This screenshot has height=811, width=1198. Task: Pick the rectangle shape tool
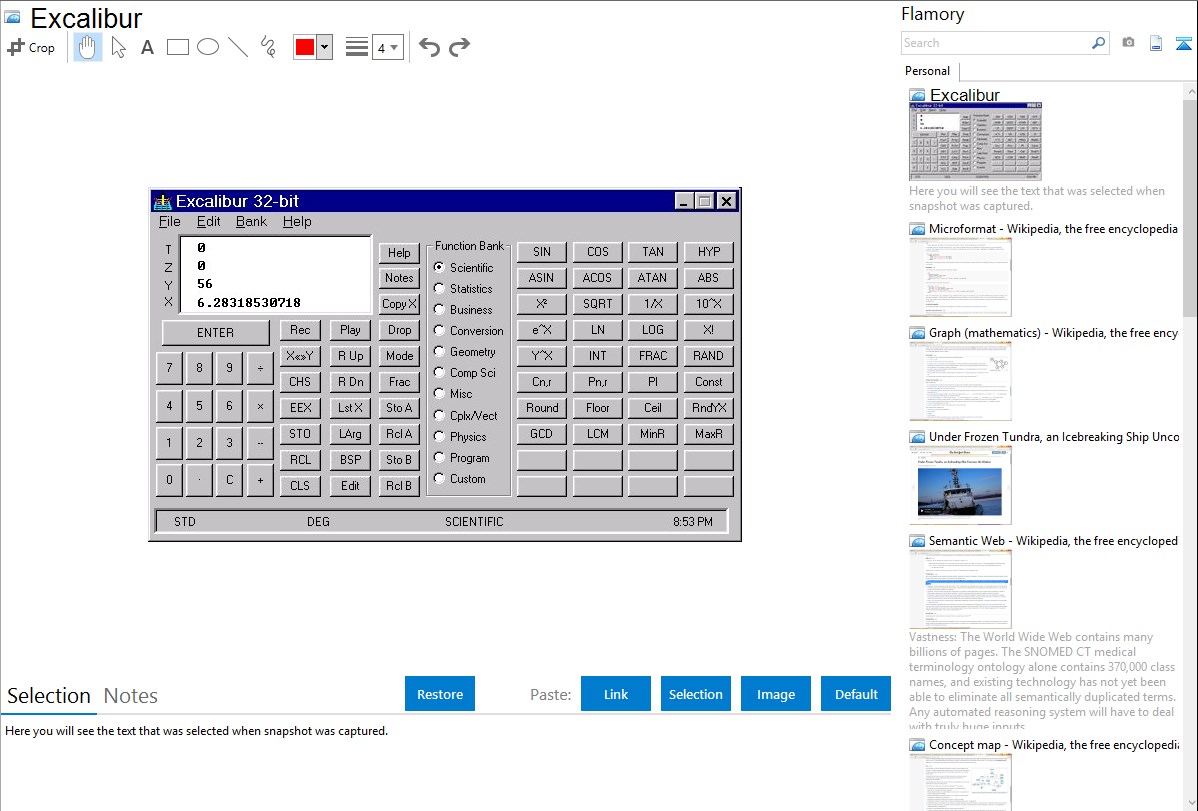[x=177, y=47]
